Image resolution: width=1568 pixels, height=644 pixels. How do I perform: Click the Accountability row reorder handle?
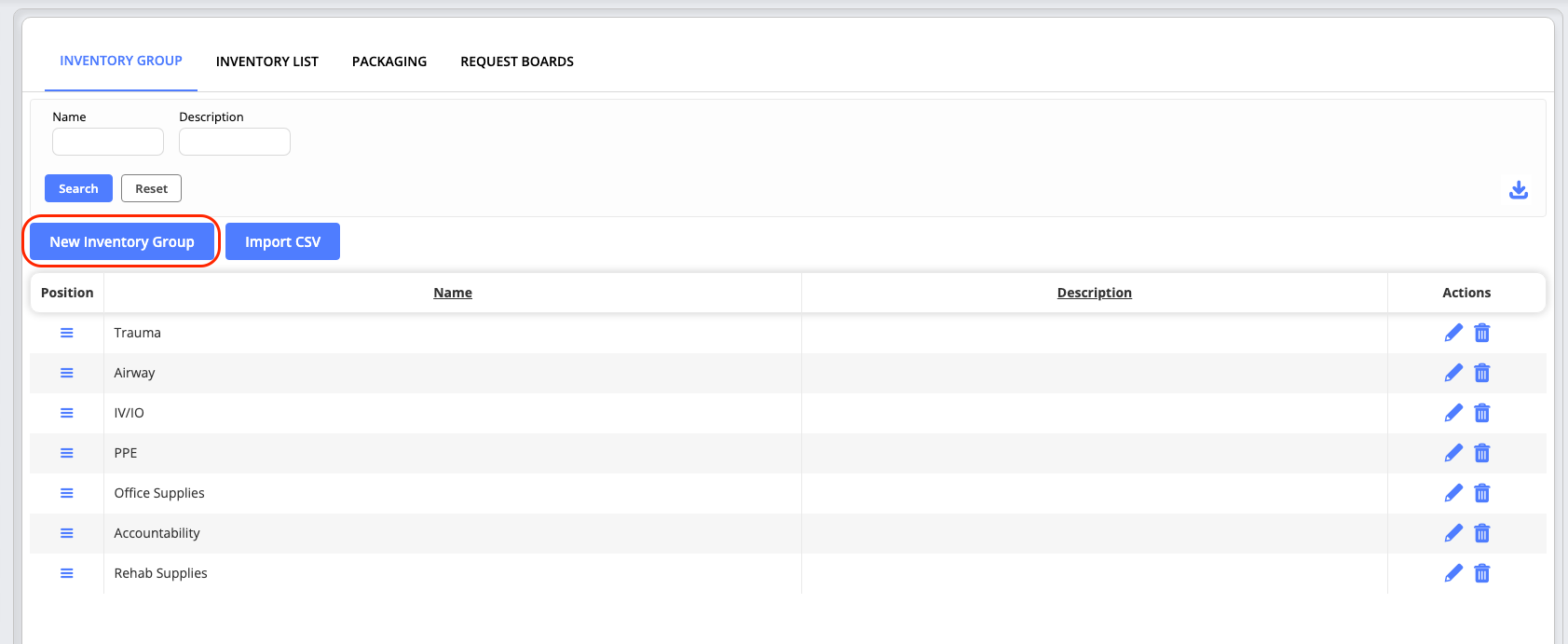click(x=67, y=533)
